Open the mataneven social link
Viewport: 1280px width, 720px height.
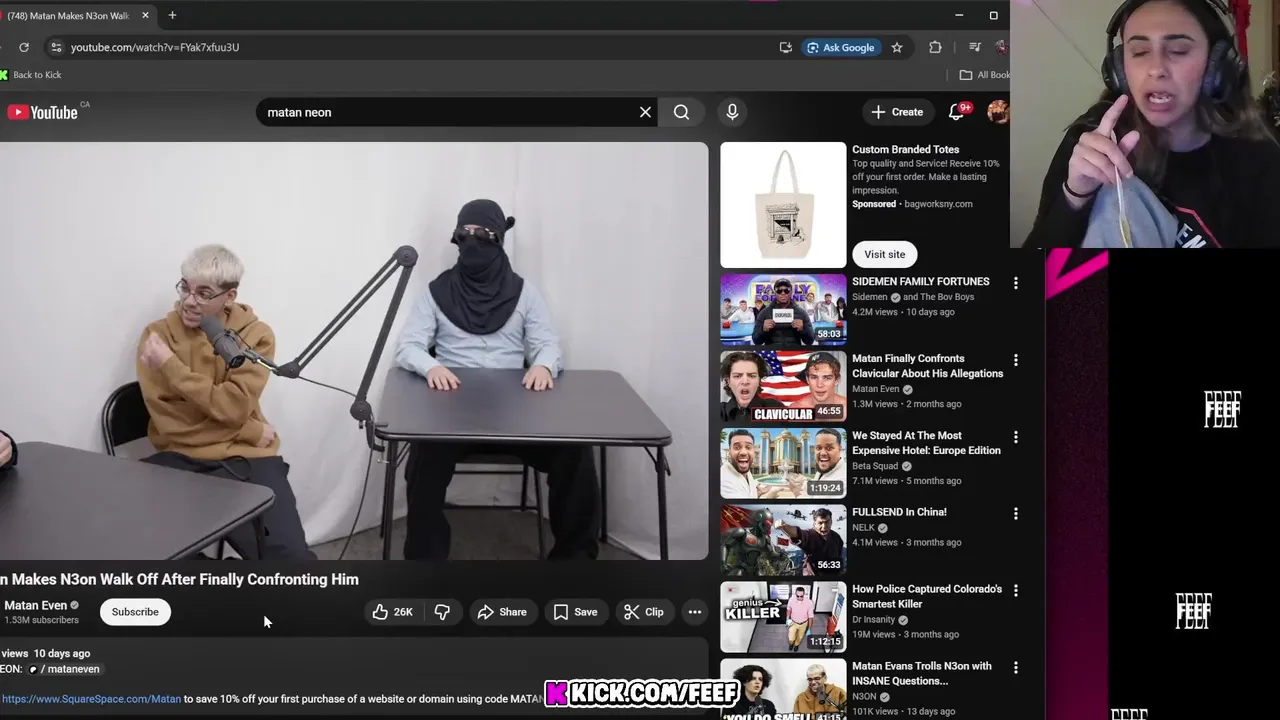(64, 669)
